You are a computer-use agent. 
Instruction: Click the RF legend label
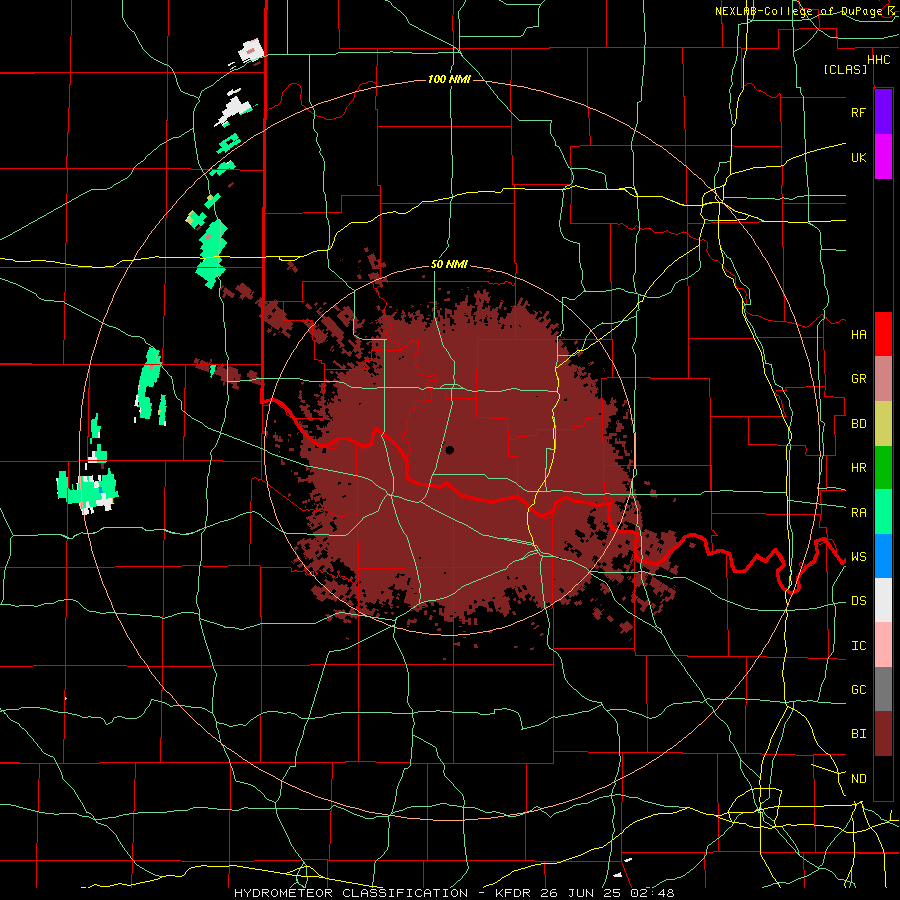tap(858, 112)
